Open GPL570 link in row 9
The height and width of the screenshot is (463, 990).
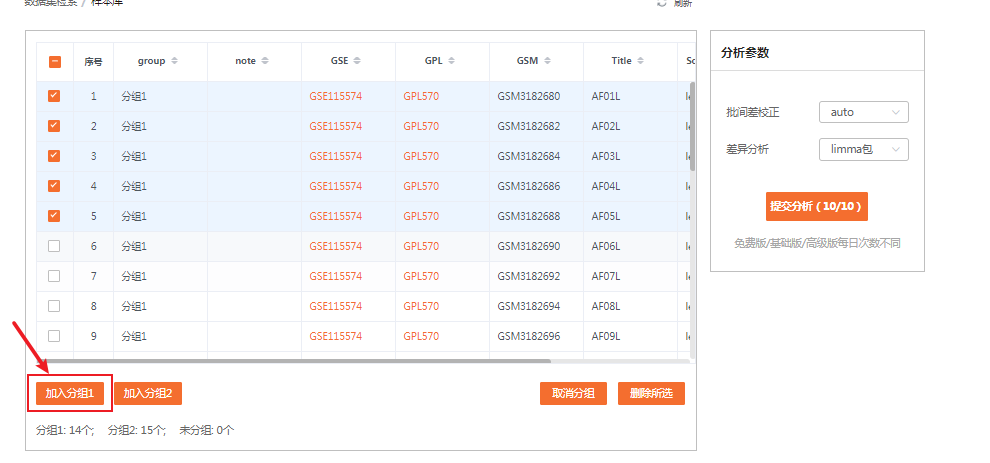tap(421, 336)
